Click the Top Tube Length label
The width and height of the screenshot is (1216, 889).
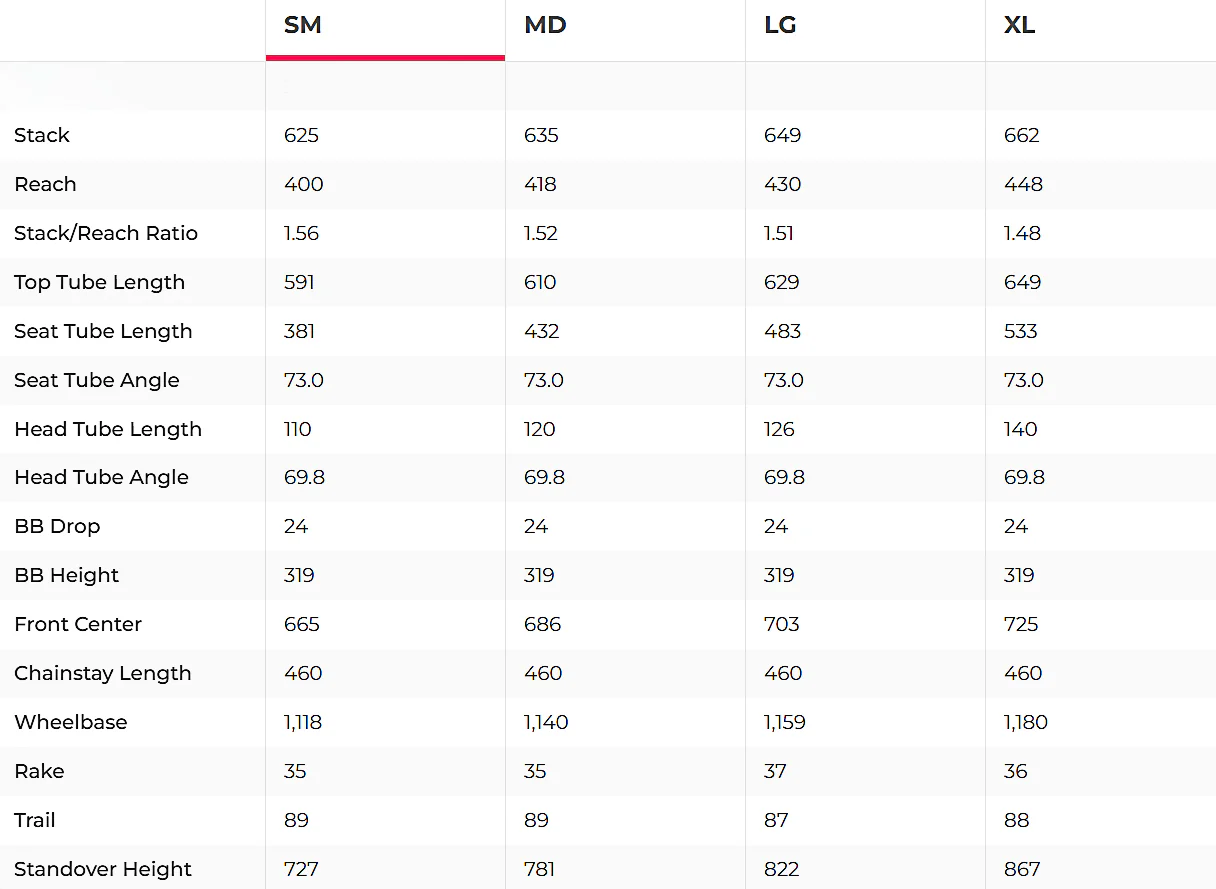(x=99, y=282)
